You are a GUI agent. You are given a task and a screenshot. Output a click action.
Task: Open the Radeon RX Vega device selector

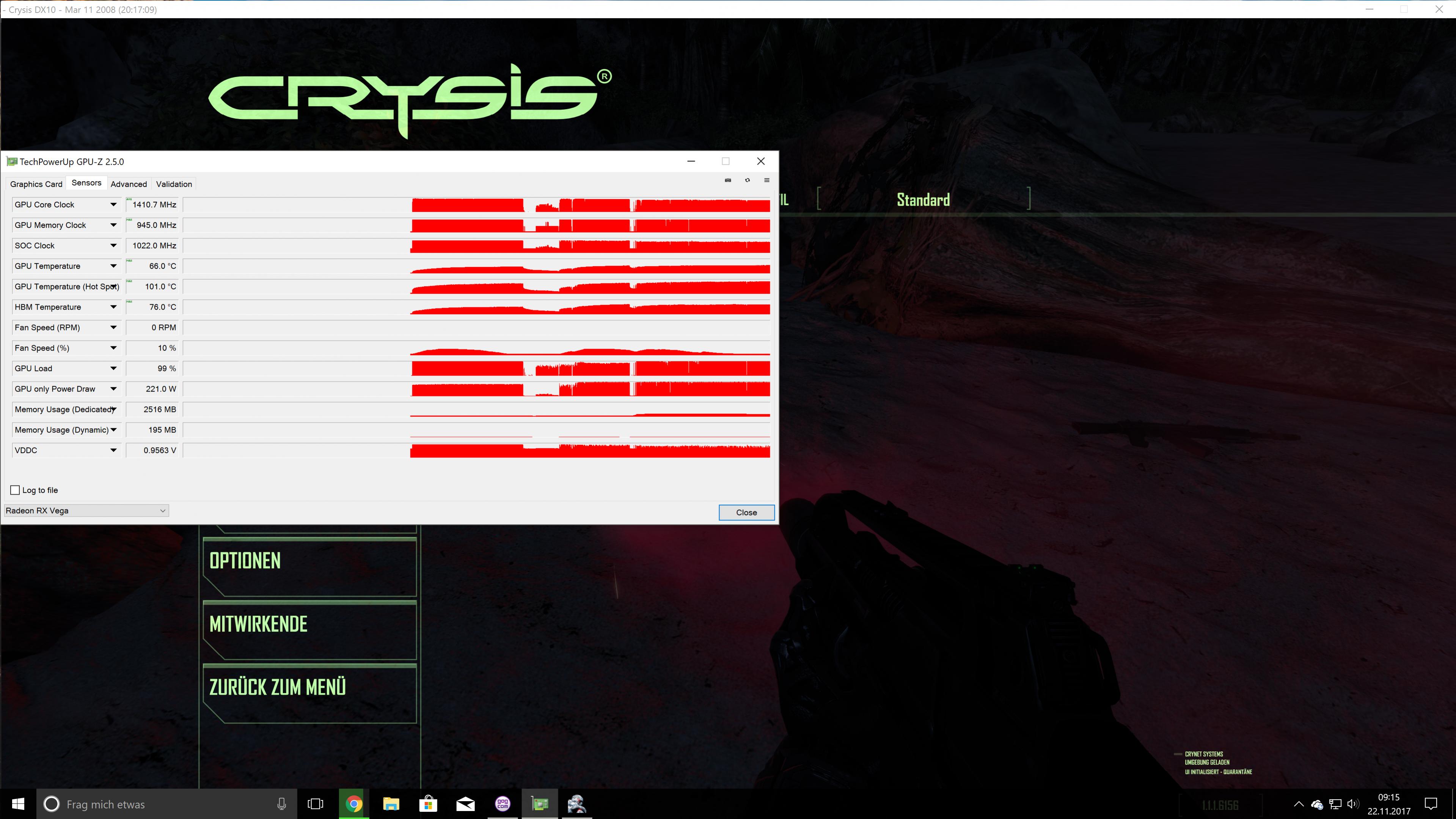pos(86,510)
